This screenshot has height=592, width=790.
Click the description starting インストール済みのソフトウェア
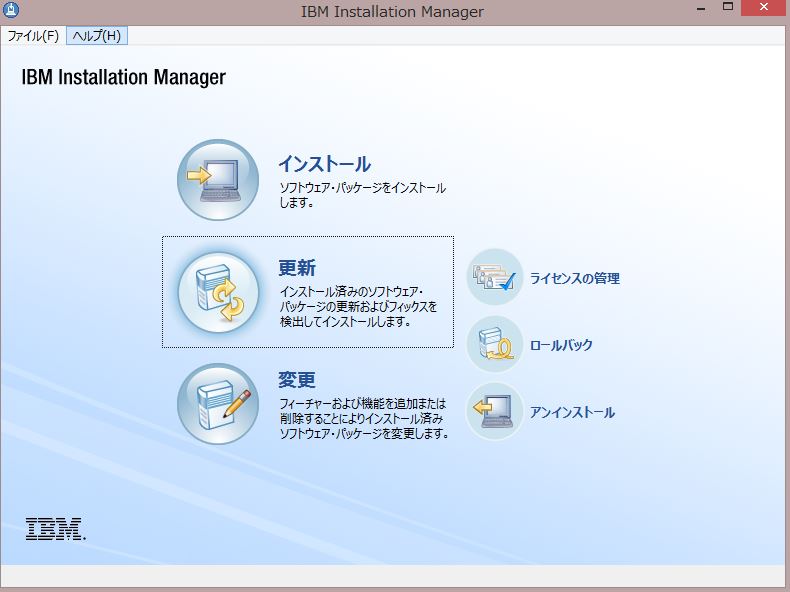(x=358, y=306)
